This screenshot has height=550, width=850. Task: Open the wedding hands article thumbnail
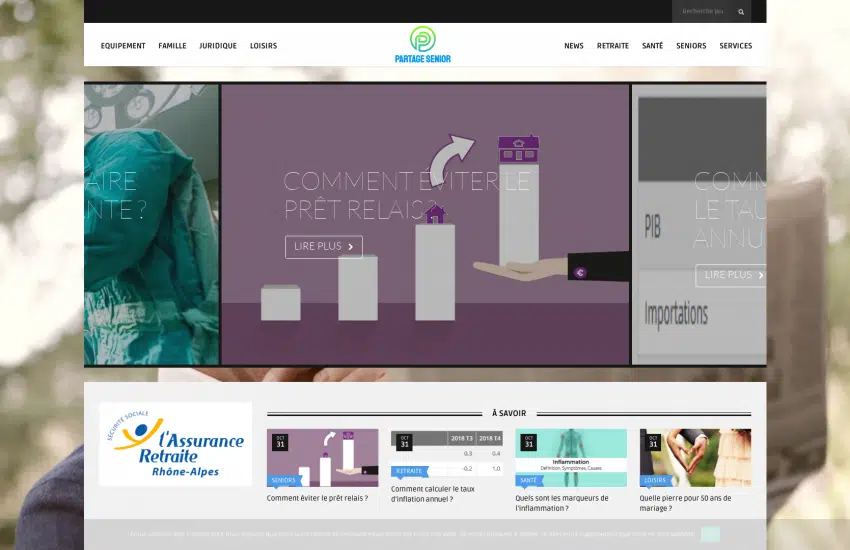pyautogui.click(x=695, y=458)
